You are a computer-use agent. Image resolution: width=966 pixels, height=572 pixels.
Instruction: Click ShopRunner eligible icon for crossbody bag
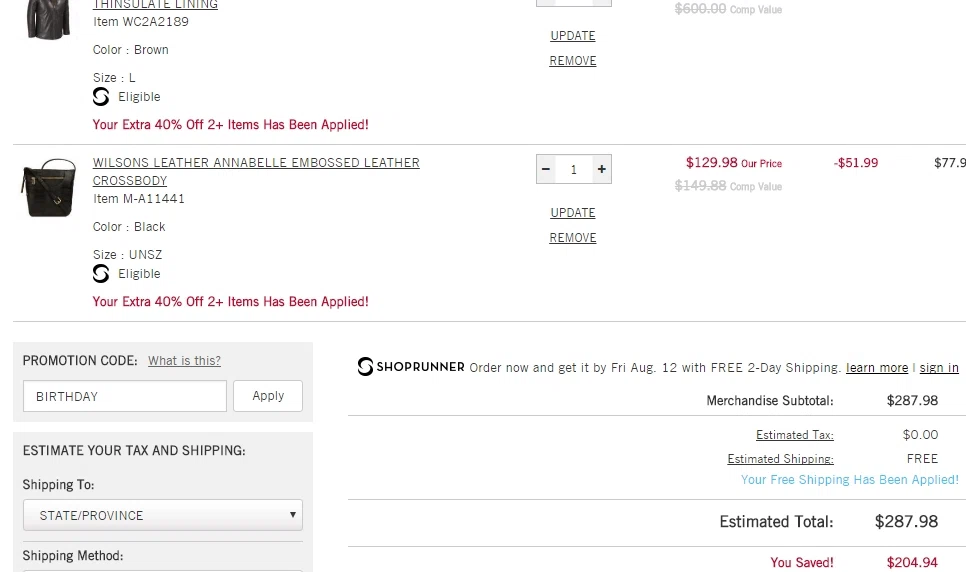coord(101,274)
